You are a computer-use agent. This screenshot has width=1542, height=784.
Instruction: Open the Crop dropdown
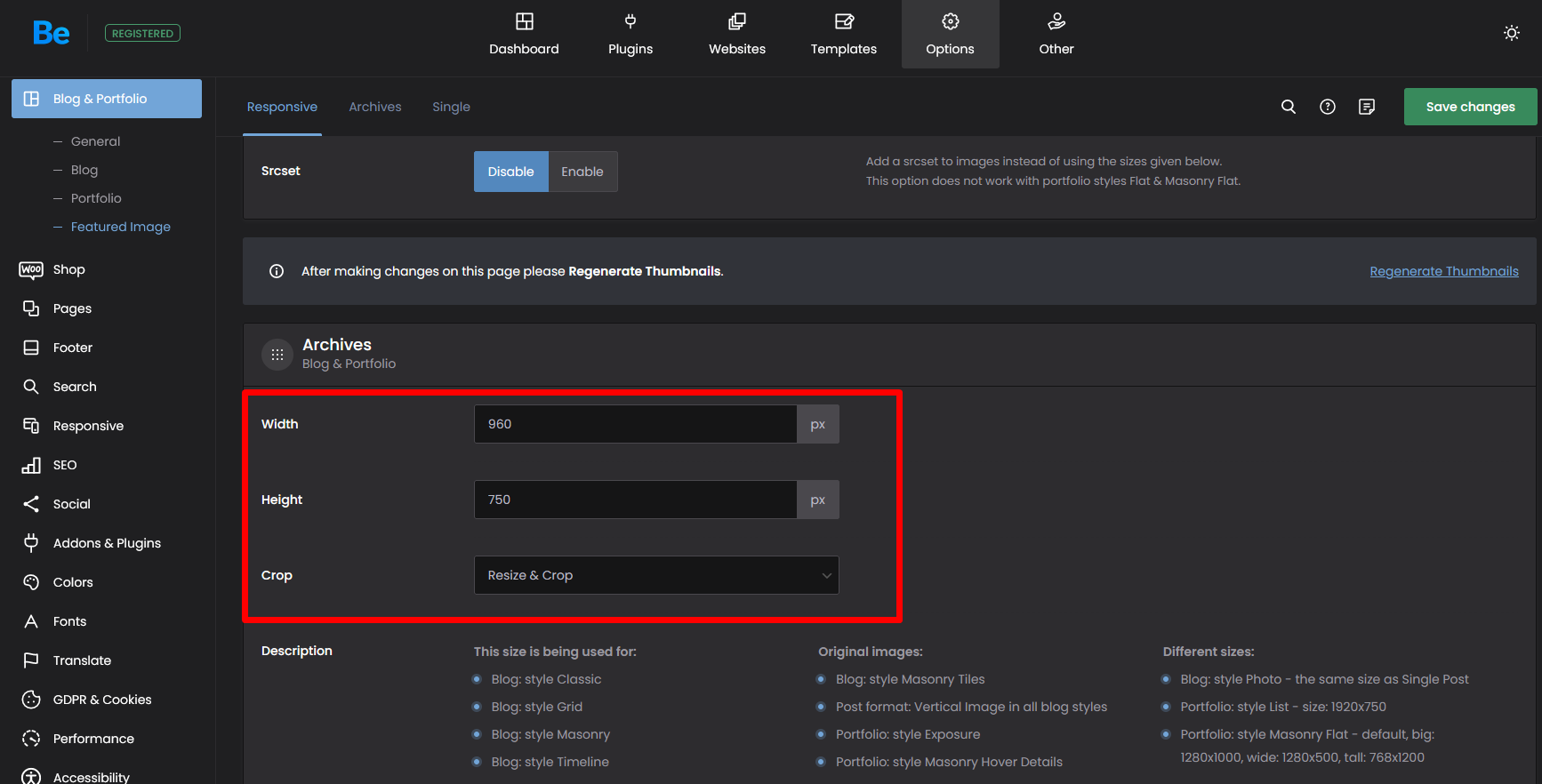pos(656,575)
